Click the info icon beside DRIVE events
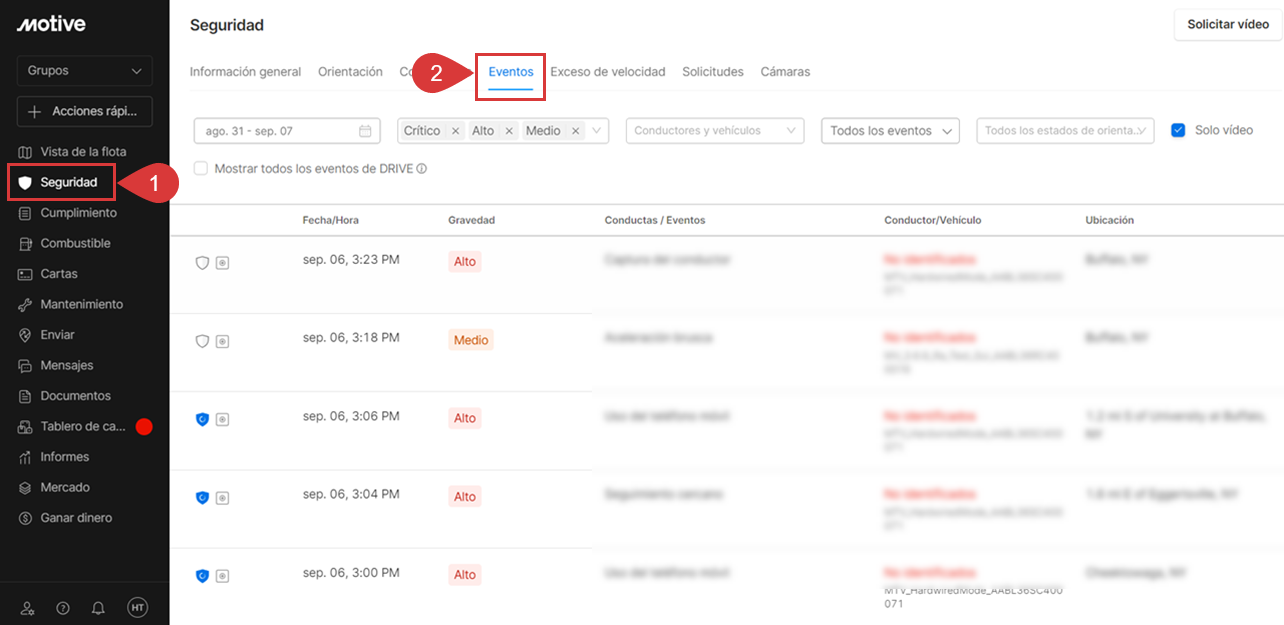The height and width of the screenshot is (625, 1284). [422, 169]
